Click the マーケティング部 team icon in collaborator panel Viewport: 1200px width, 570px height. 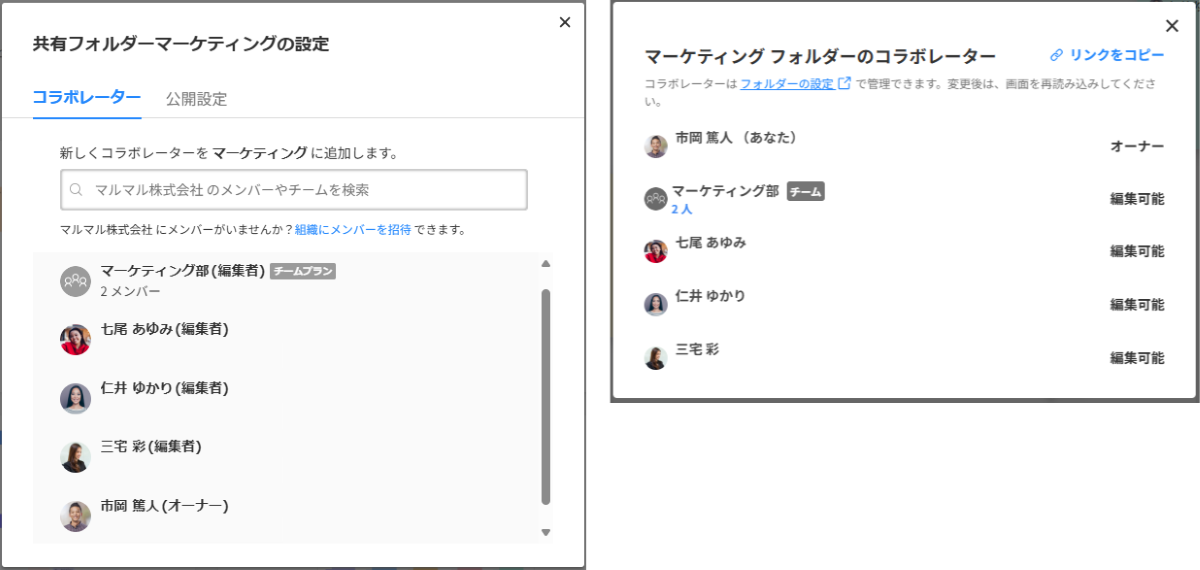coord(655,199)
